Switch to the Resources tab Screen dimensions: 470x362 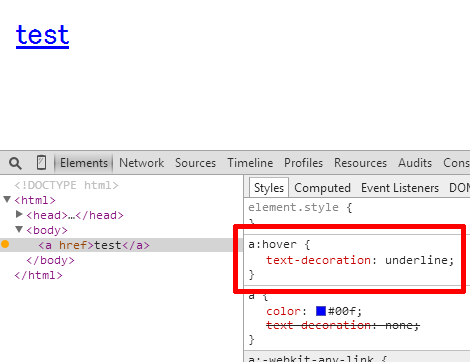click(360, 163)
